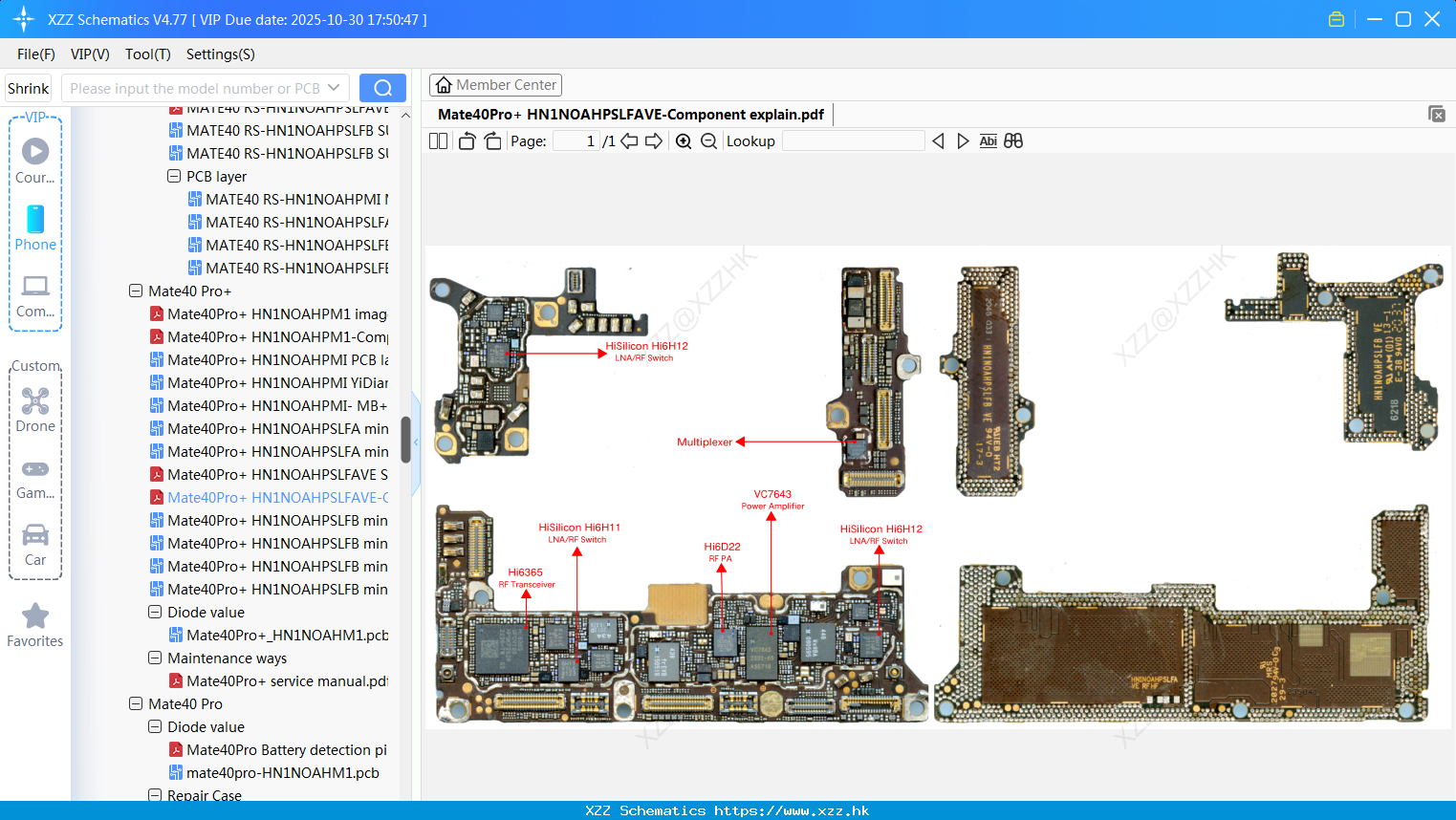Click the Hi6D22 RF PA label
Screen dimensions: 1456x820
pyautogui.click(x=722, y=552)
